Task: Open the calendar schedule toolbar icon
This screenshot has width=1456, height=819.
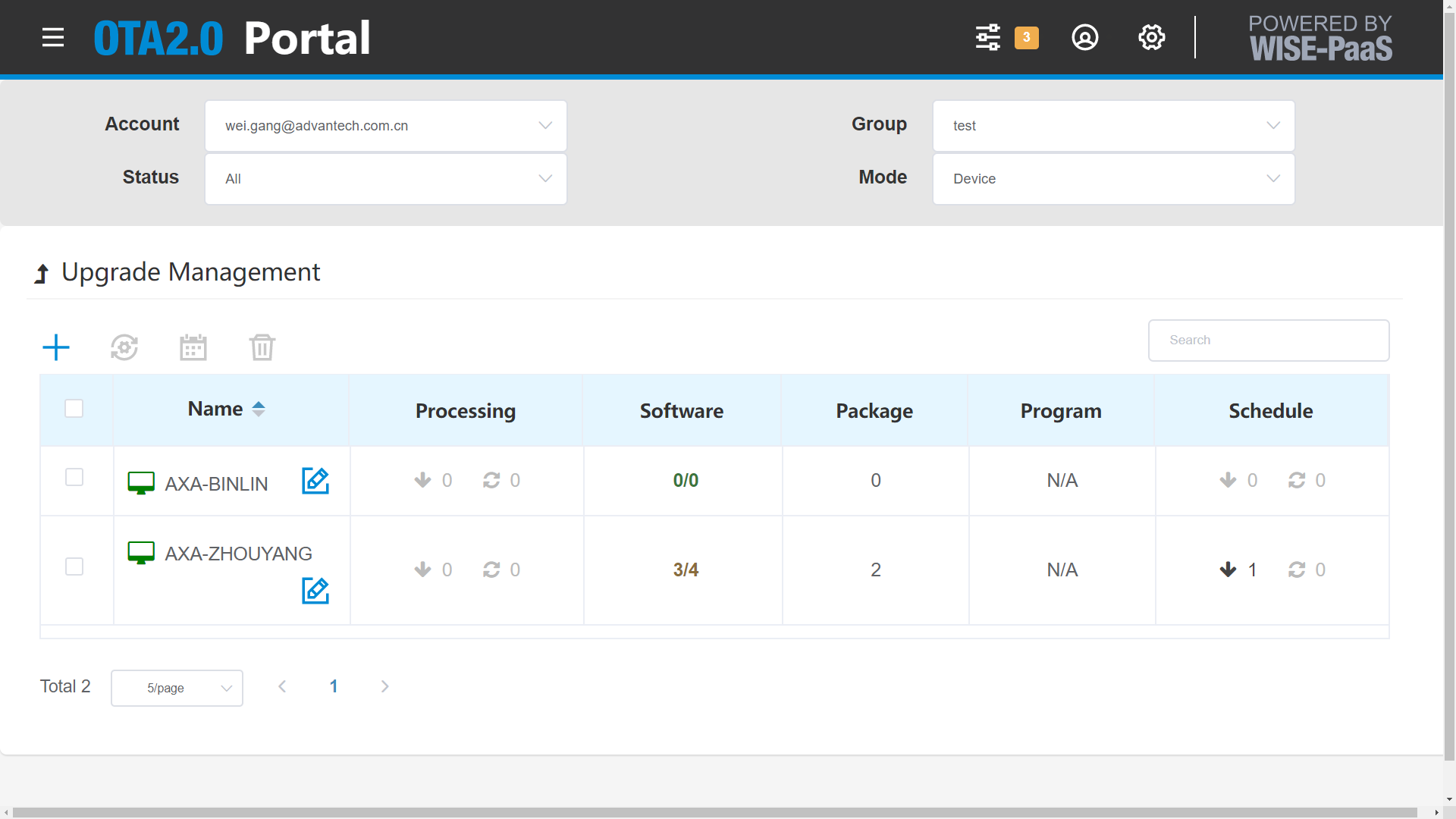Action: click(x=193, y=347)
